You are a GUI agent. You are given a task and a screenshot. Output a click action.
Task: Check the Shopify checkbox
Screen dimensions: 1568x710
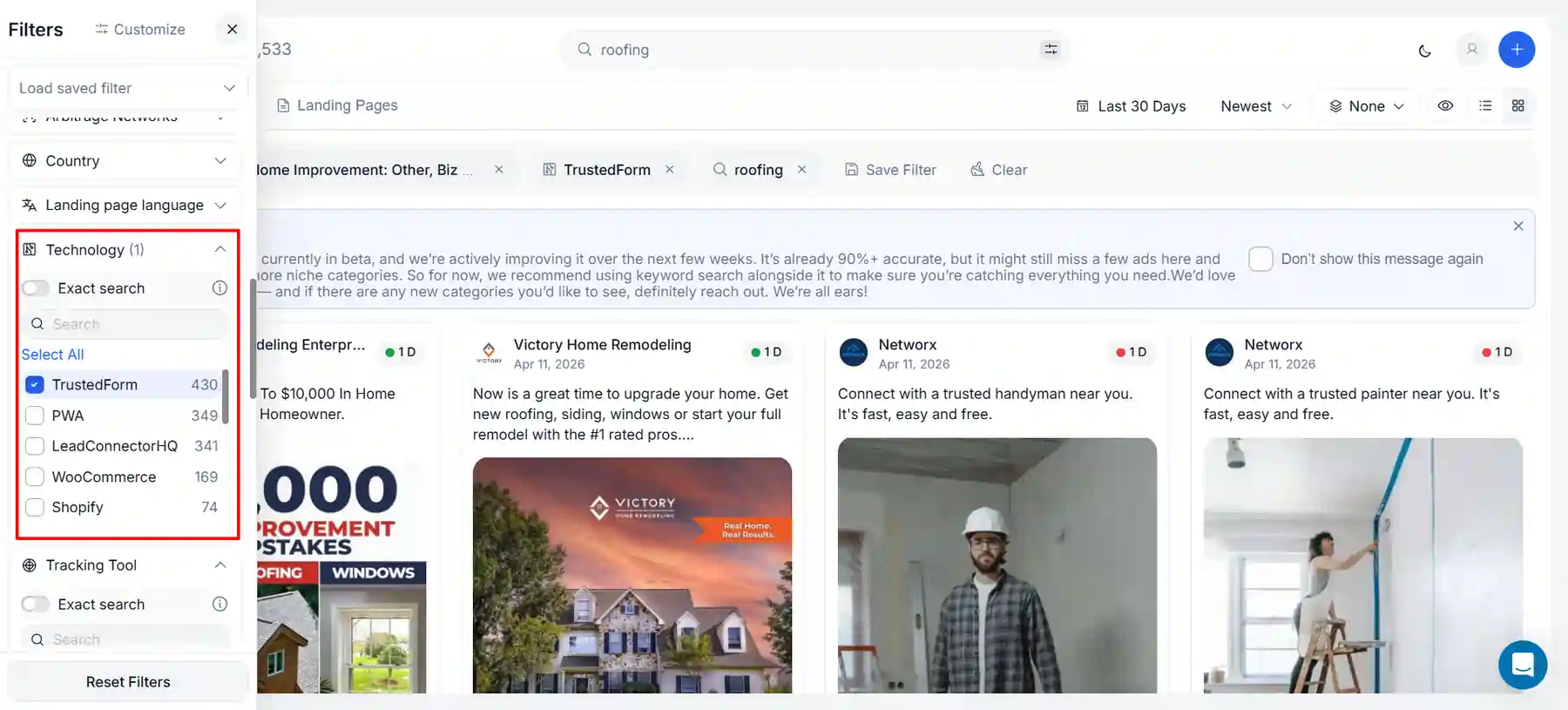35,508
